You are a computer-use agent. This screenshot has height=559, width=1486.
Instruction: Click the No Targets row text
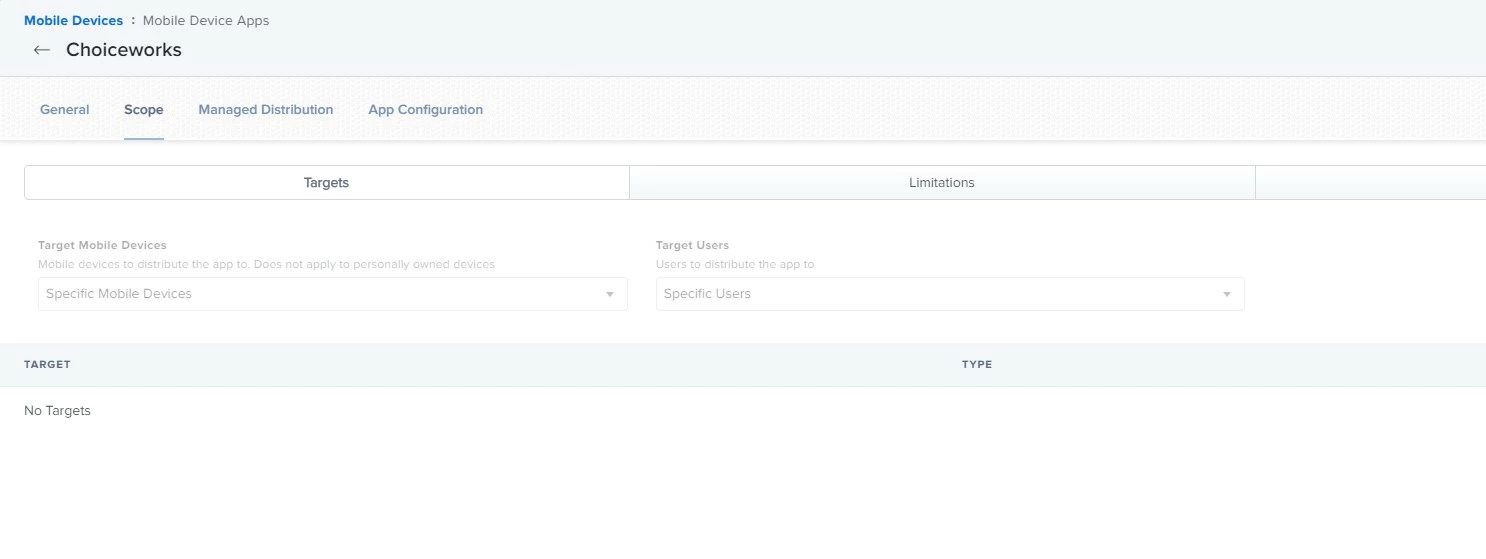coord(58,411)
